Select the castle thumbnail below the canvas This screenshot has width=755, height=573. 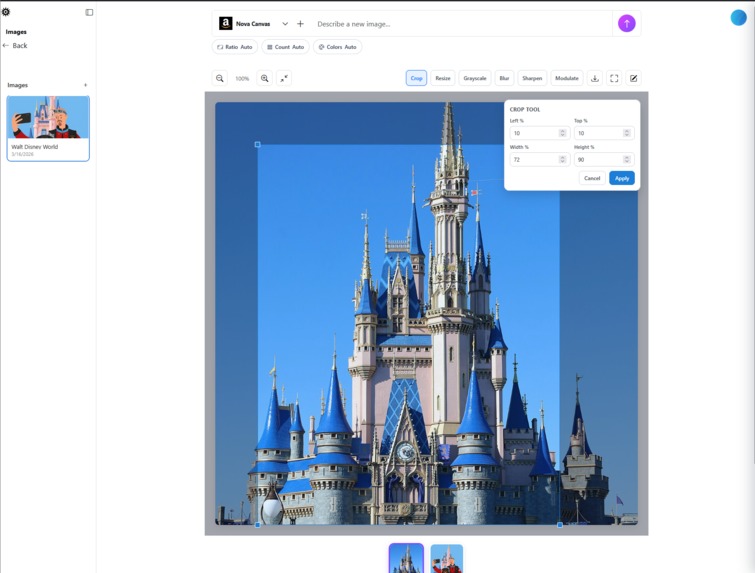pyautogui.click(x=406, y=559)
